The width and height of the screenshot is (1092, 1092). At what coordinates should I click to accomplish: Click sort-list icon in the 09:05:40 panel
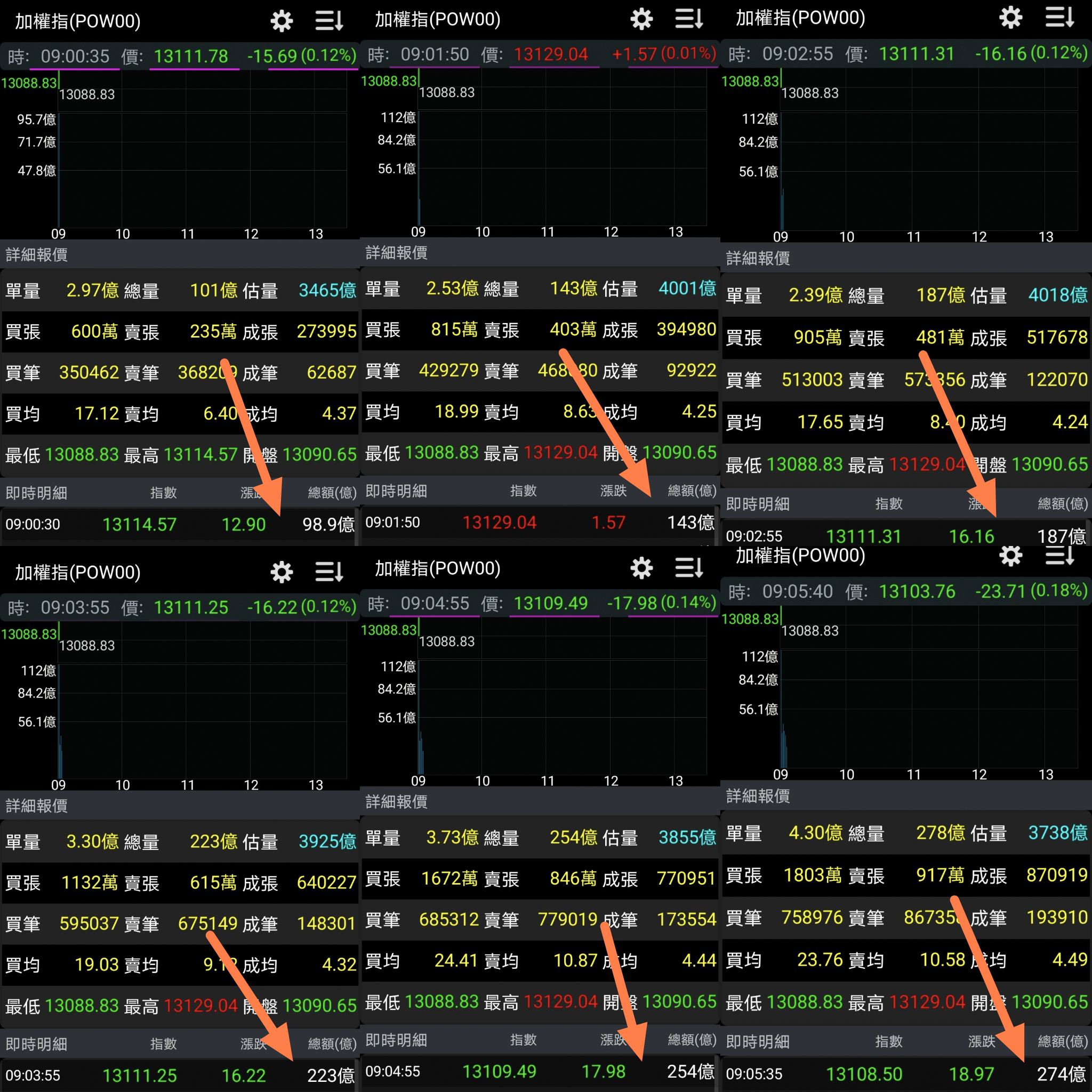(x=1059, y=555)
